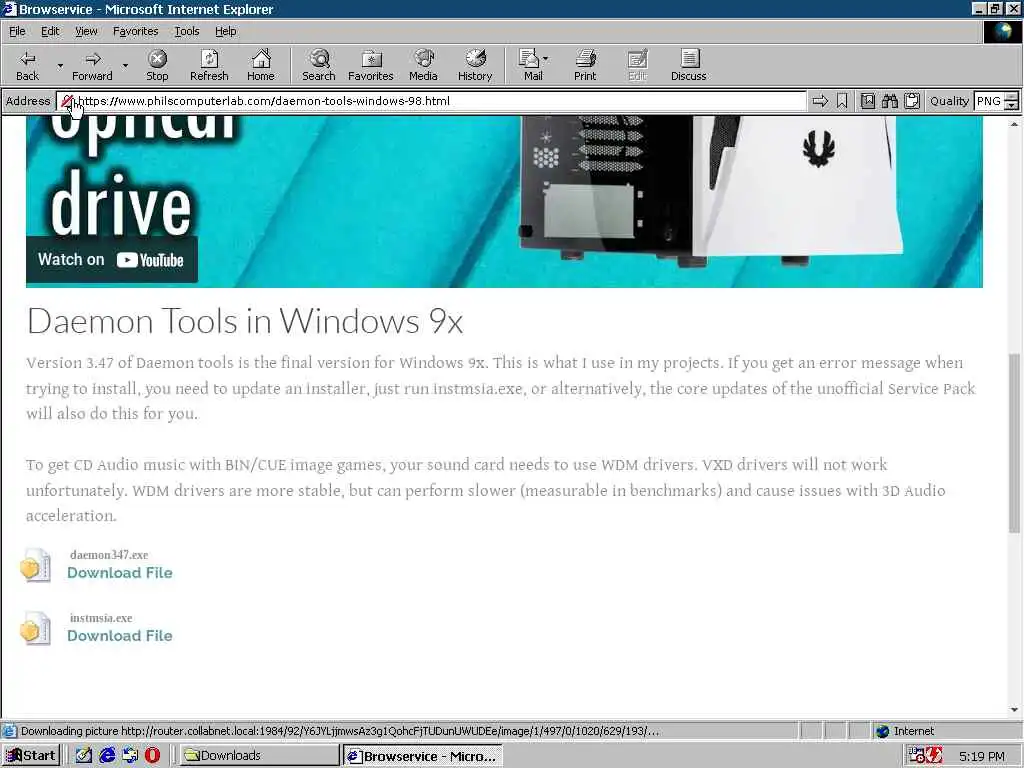Screen dimensions: 1024x768
Task: Print the current page
Action: pos(585,65)
